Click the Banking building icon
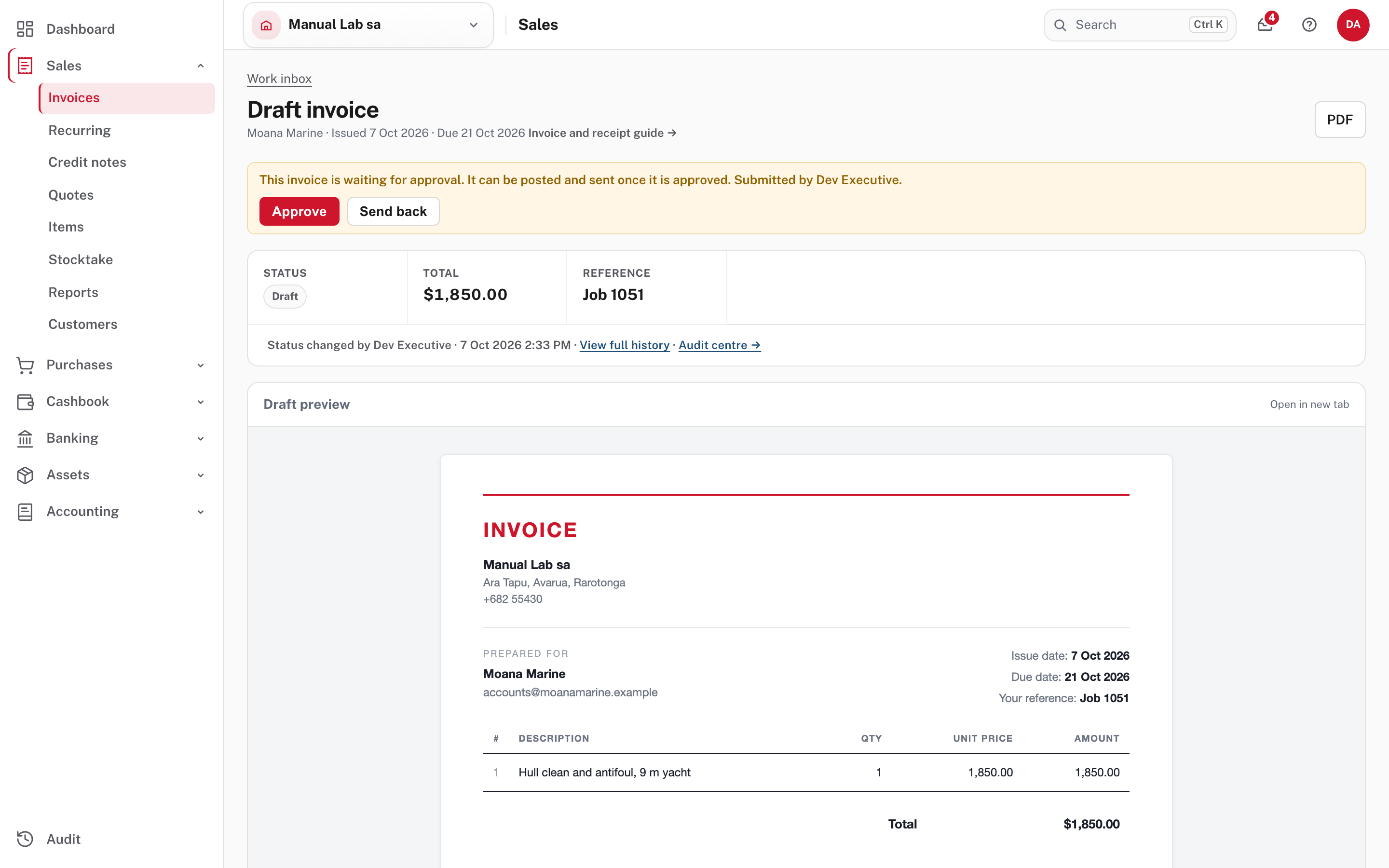Viewport: 1389px width, 868px height. [25, 439]
